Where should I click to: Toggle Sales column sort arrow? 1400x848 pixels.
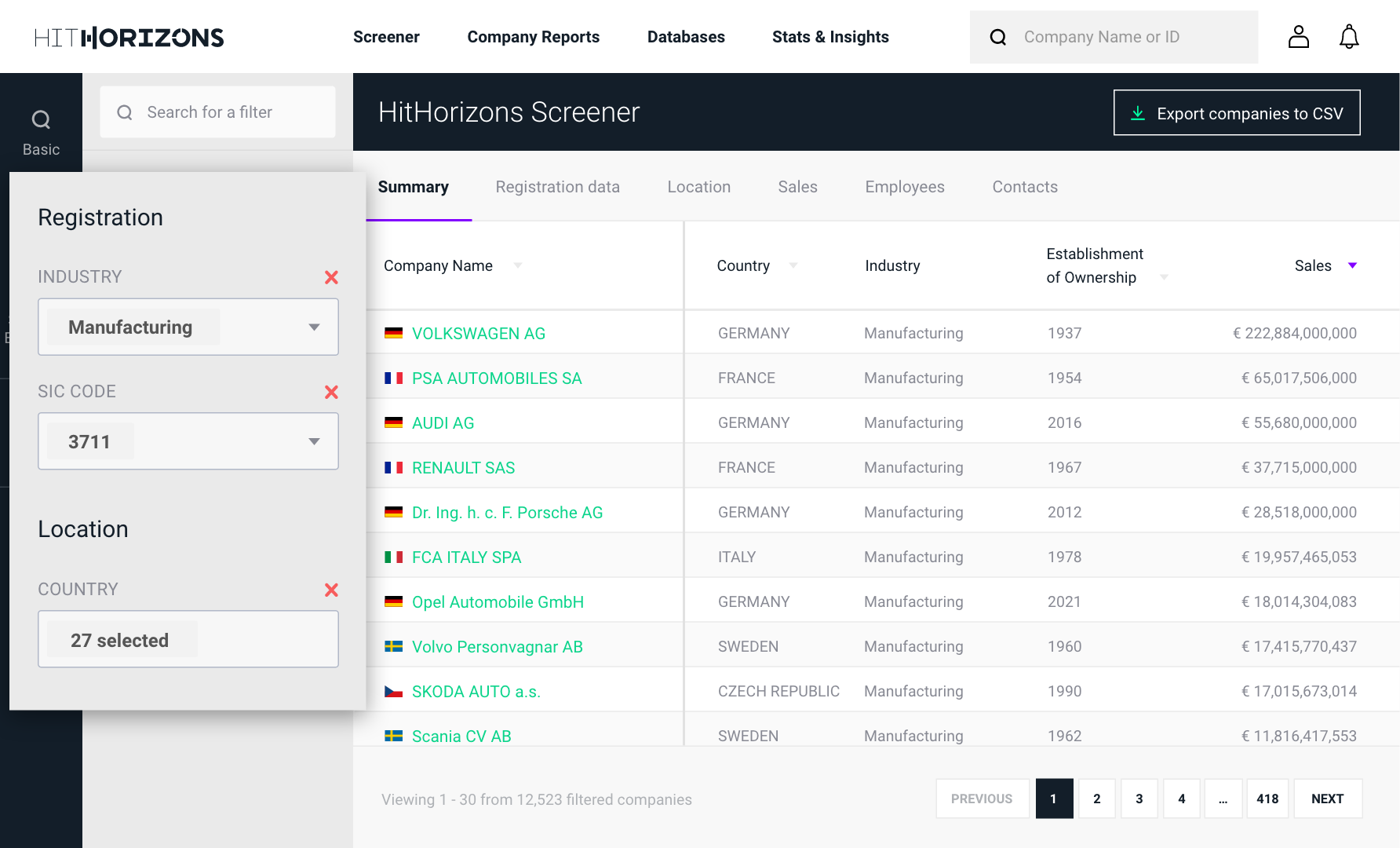point(1352,265)
